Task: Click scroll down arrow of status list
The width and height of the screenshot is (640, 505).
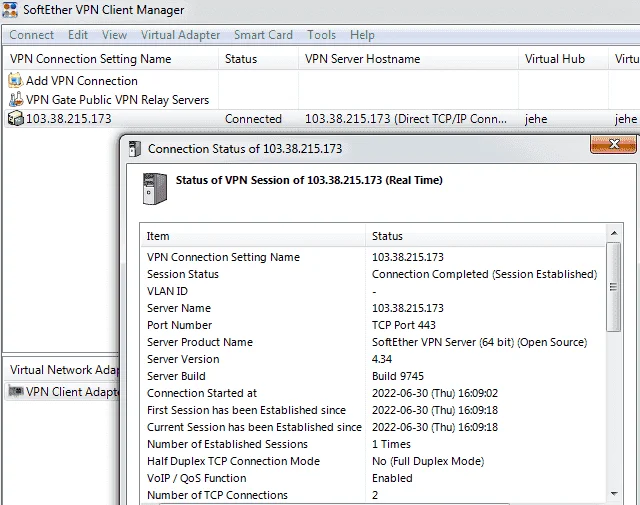Action: [x=613, y=494]
